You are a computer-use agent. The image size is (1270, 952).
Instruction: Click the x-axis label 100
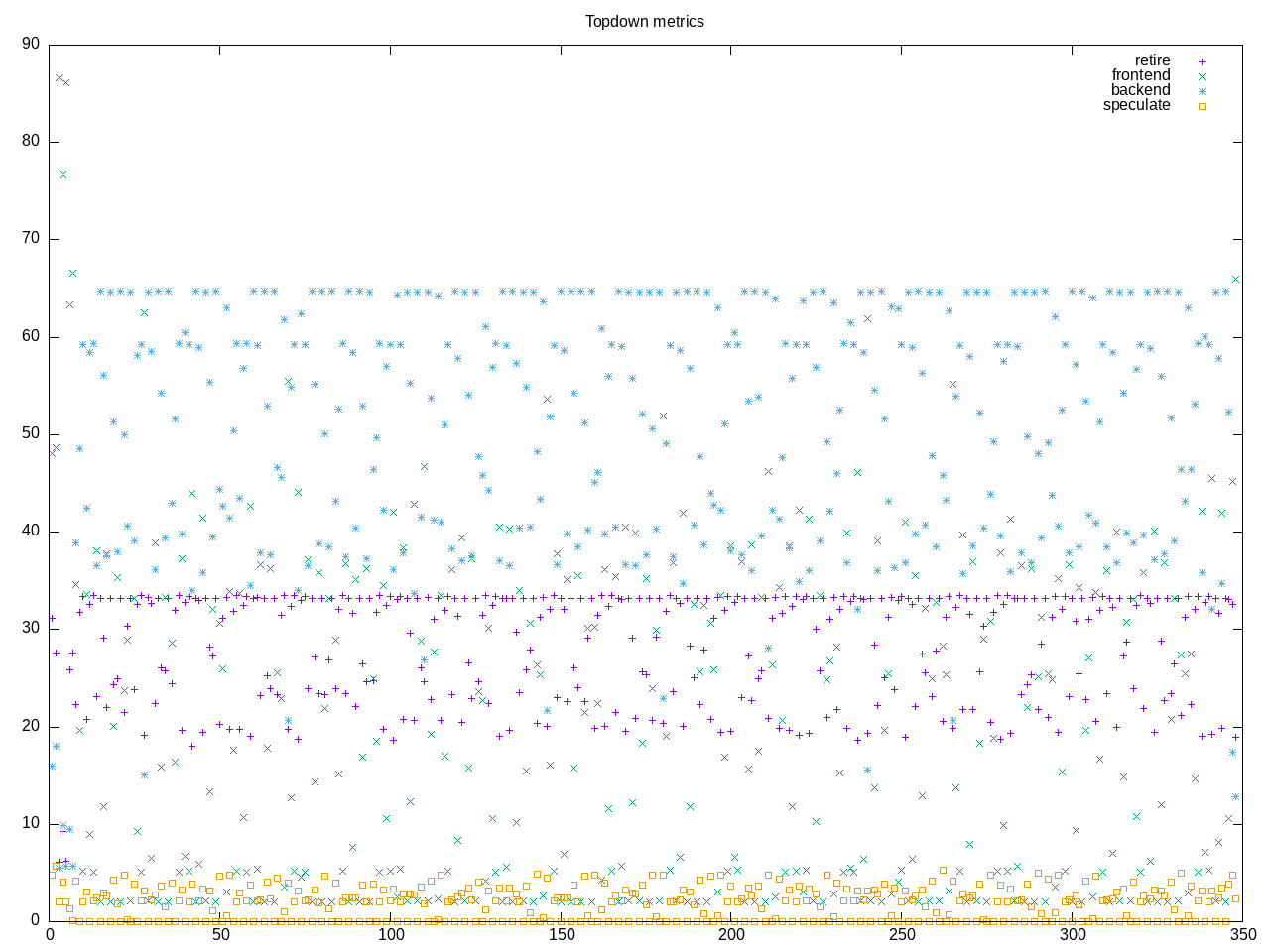click(x=391, y=935)
